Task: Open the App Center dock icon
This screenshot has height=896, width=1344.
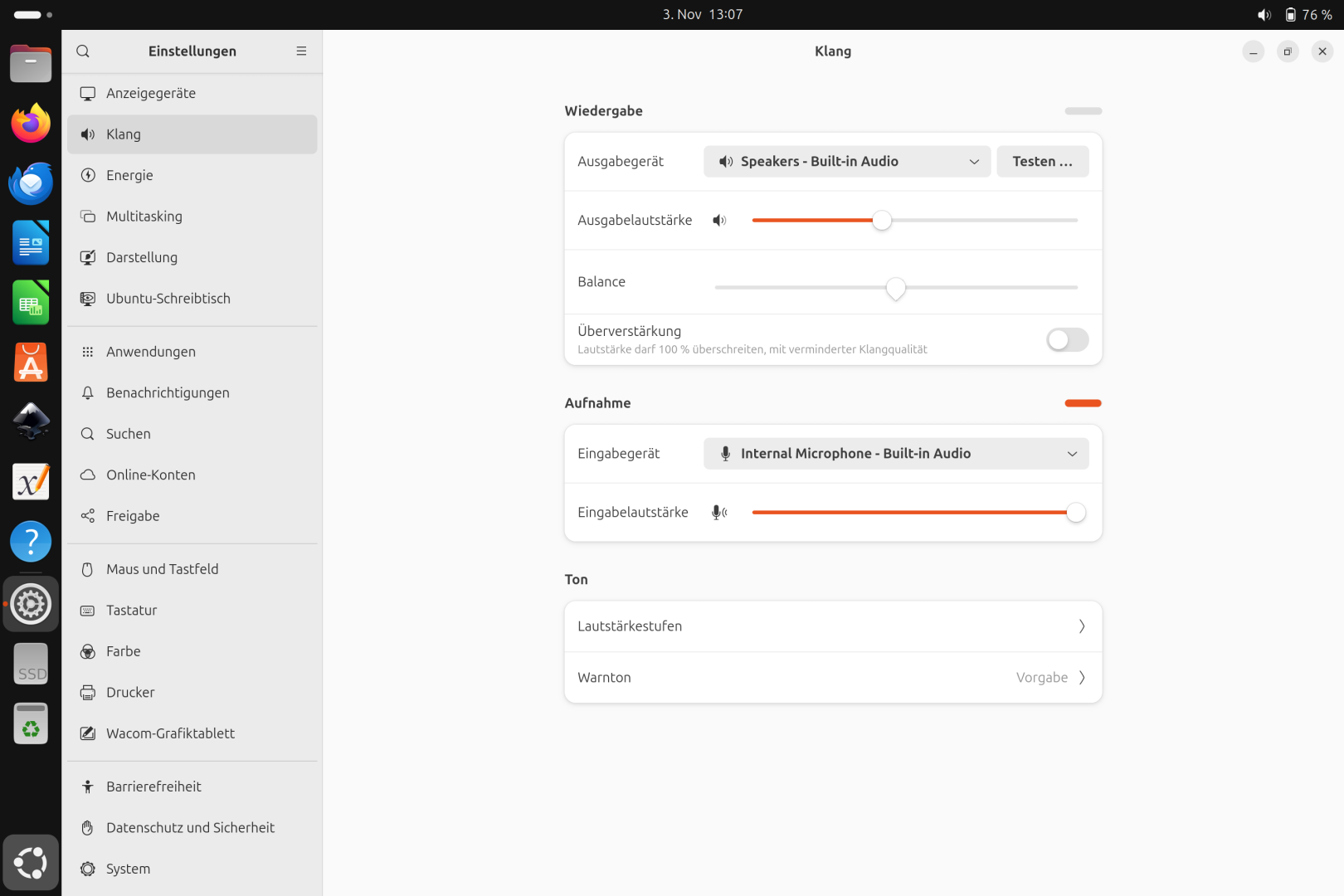Action: tap(31, 363)
